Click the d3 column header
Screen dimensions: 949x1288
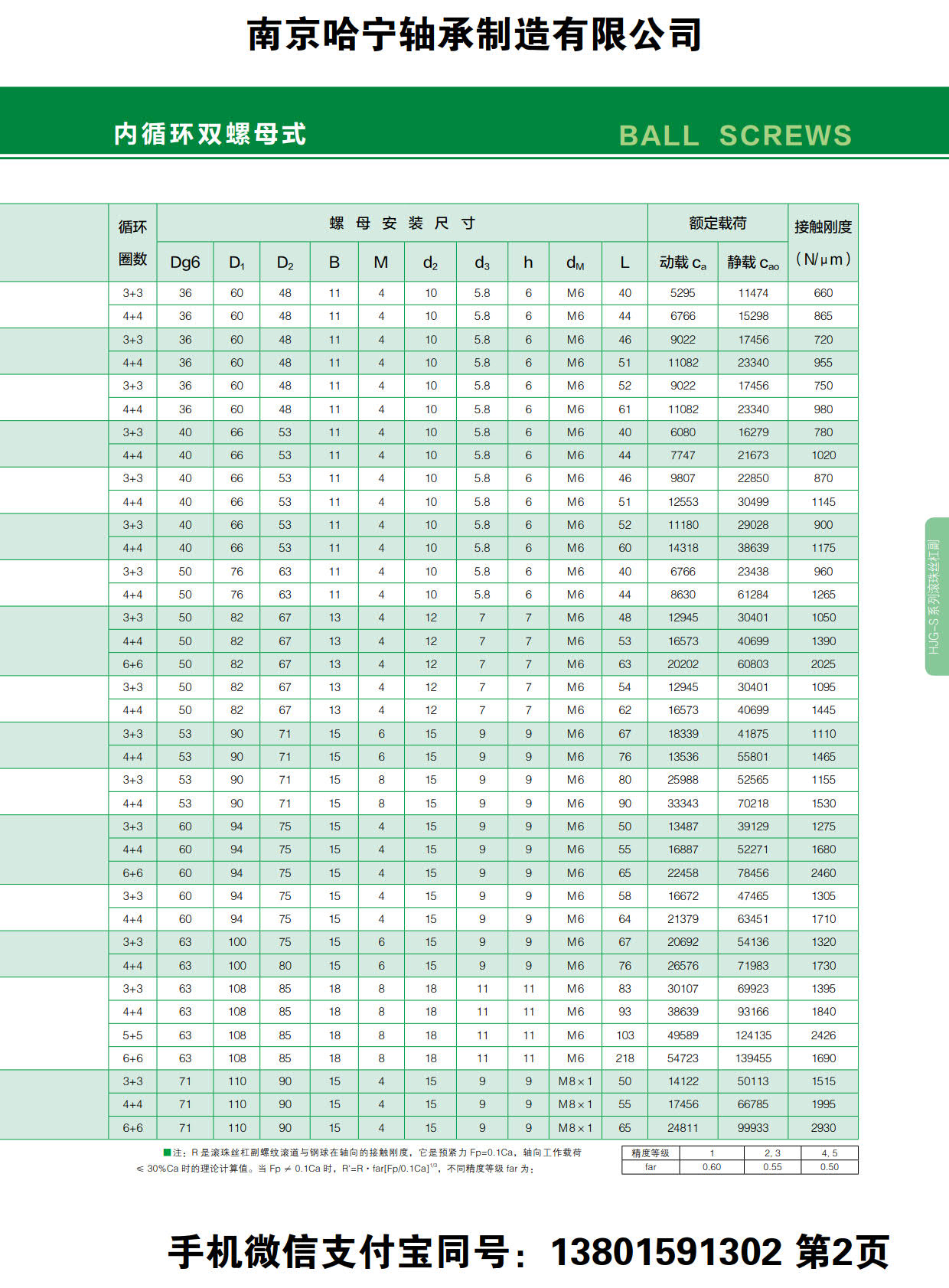click(481, 262)
